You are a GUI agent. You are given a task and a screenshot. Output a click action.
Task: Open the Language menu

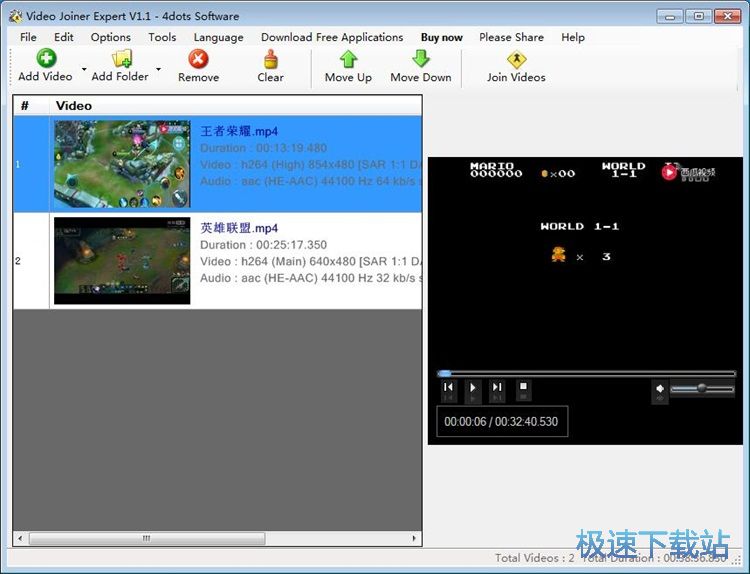[218, 37]
